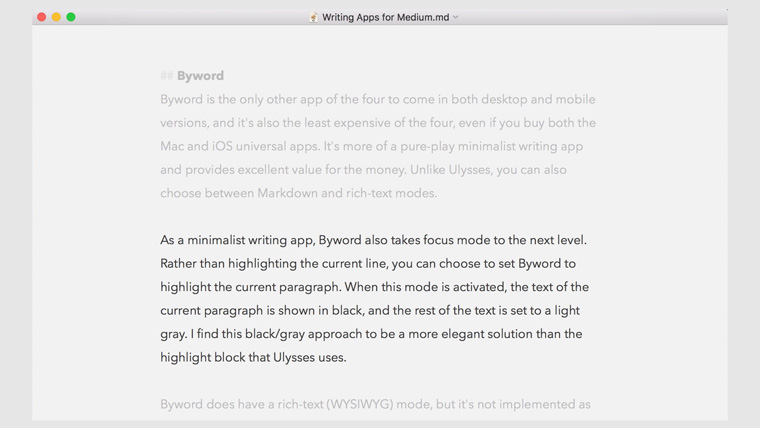Click the line starting 'Rather than highlighting'

pyautogui.click(x=368, y=264)
